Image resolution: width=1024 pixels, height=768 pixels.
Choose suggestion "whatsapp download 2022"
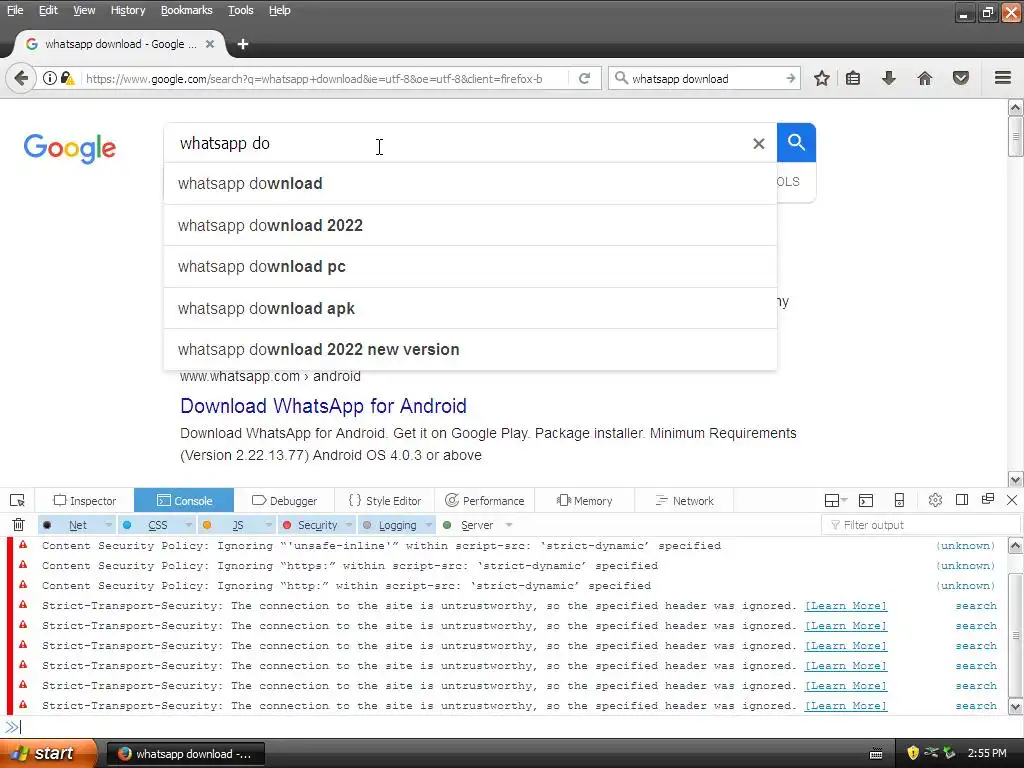470,225
